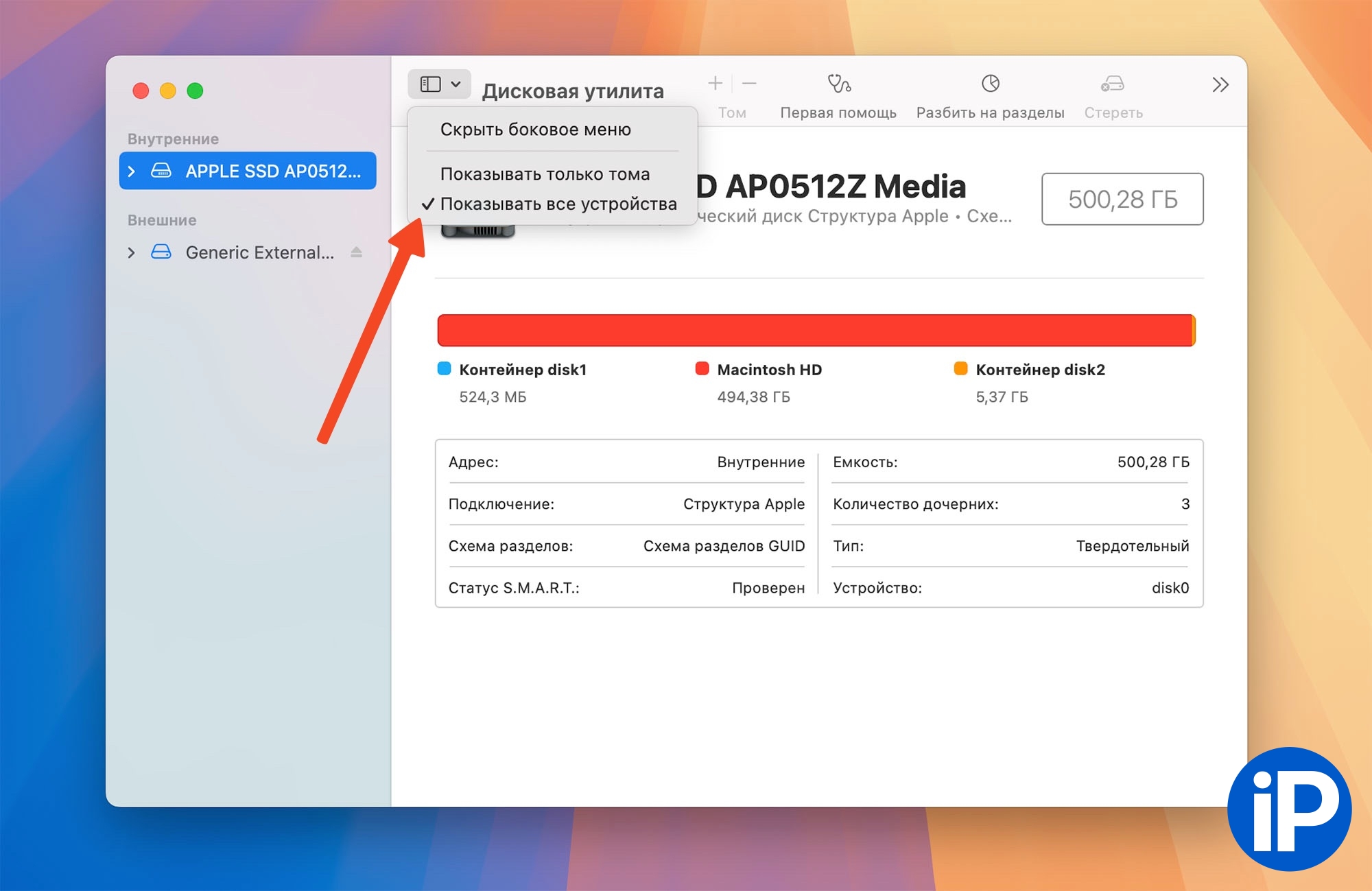Click the Partition pie chart icon
Image resolution: width=1372 pixels, height=891 pixels.
click(990, 84)
